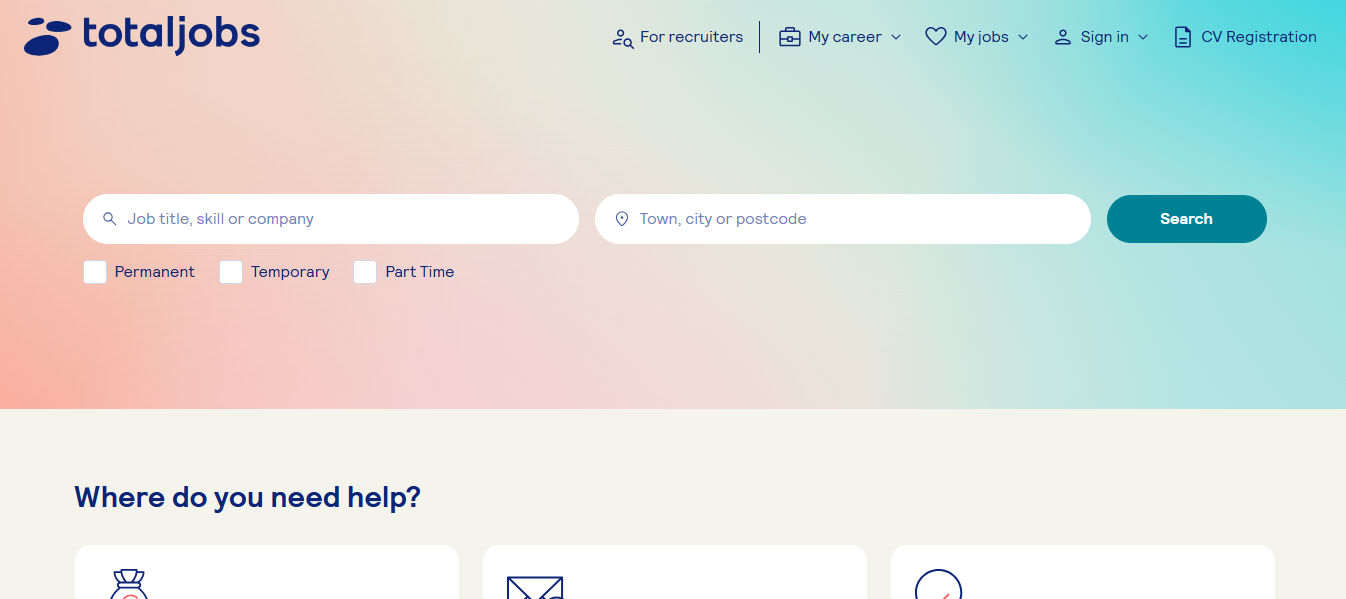Click the totaljobs logo
This screenshot has width=1346, height=599.
140,34
